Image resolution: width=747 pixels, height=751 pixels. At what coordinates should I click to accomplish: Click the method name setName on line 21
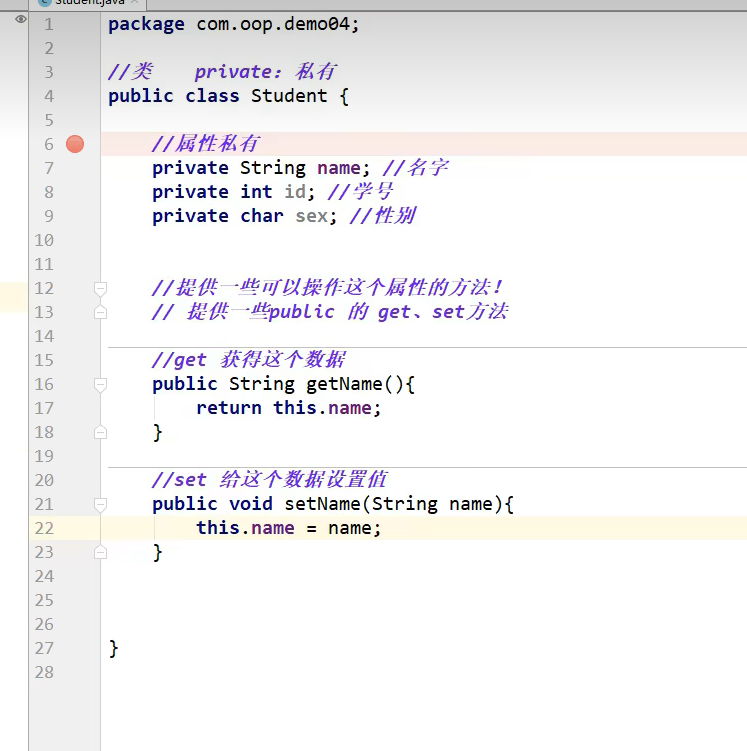(x=322, y=504)
